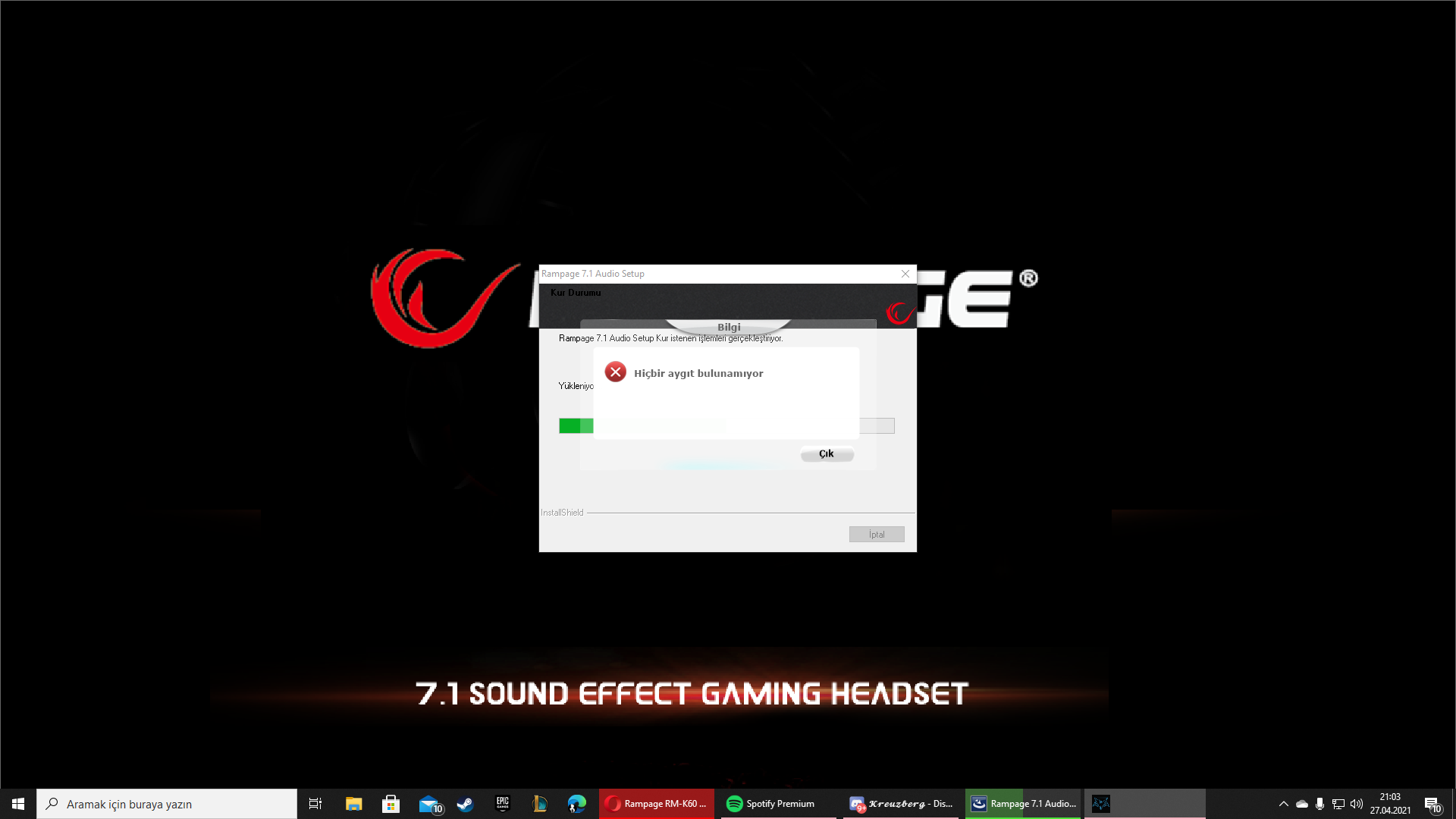Click the red error X icon
Viewport: 1456px width, 819px height.
tap(615, 372)
